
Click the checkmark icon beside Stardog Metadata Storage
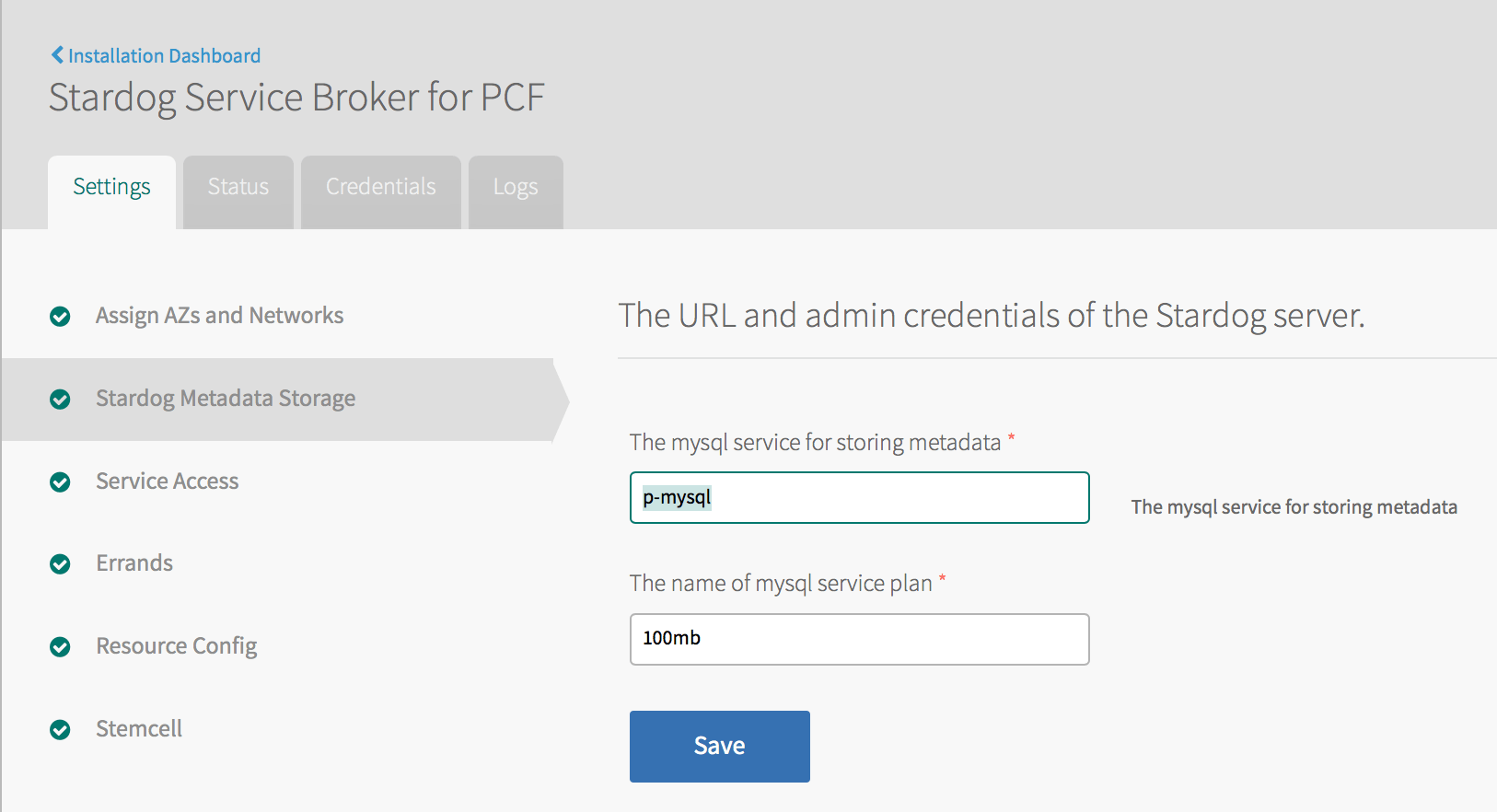(x=60, y=400)
